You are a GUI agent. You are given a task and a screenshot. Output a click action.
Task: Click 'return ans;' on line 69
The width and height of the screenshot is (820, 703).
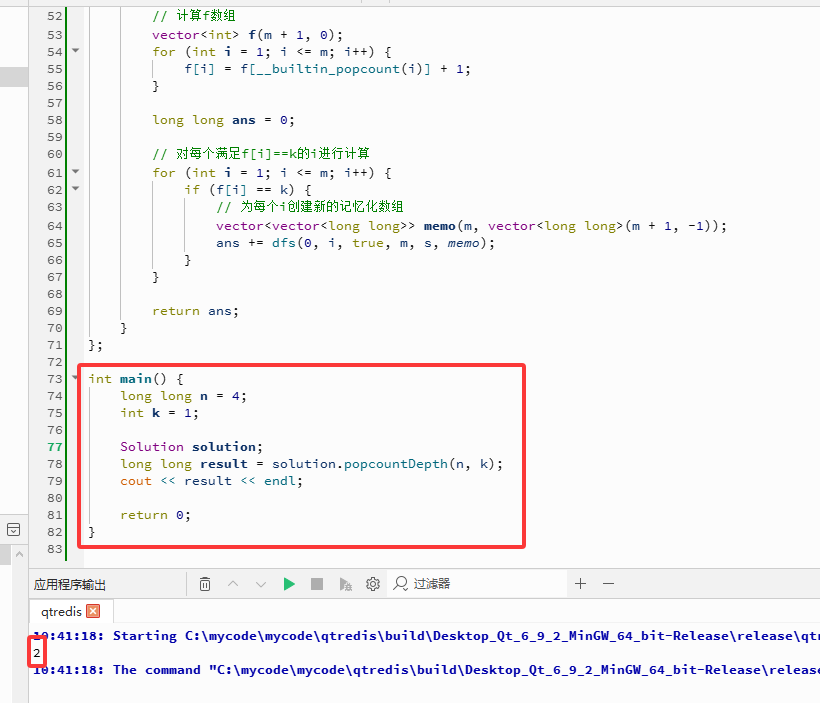click(196, 311)
